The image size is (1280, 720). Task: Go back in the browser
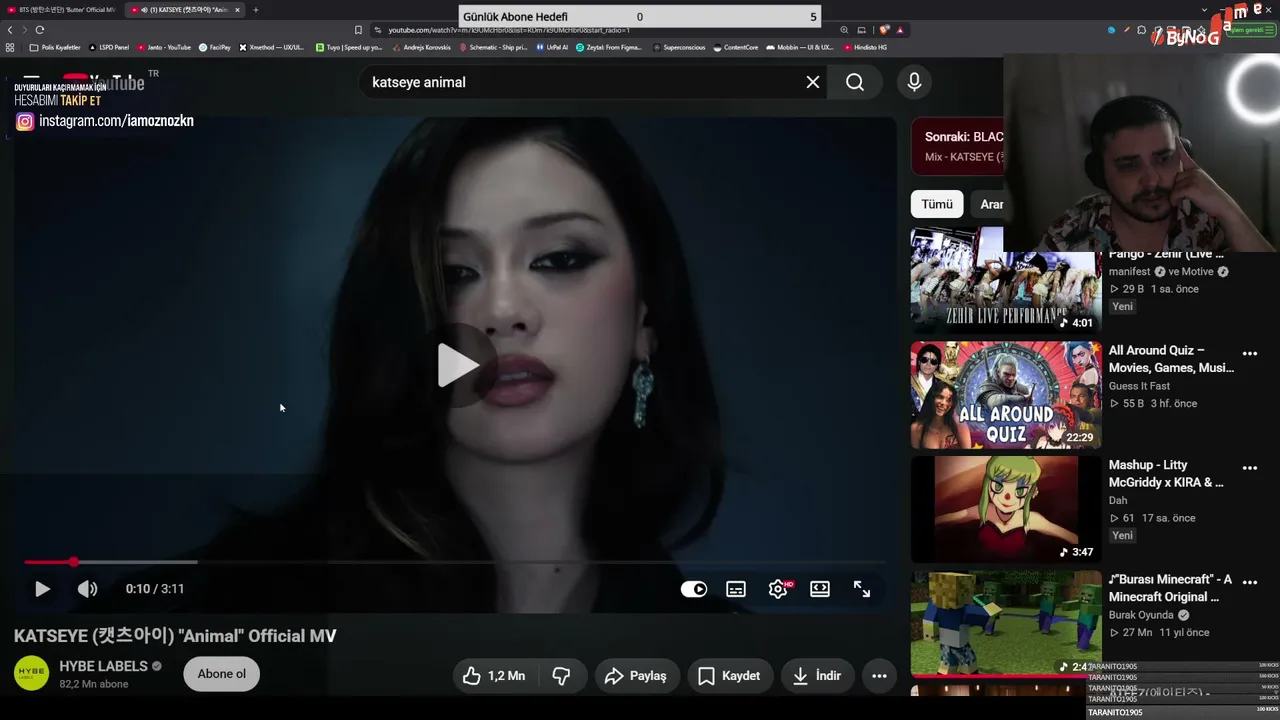click(10, 30)
